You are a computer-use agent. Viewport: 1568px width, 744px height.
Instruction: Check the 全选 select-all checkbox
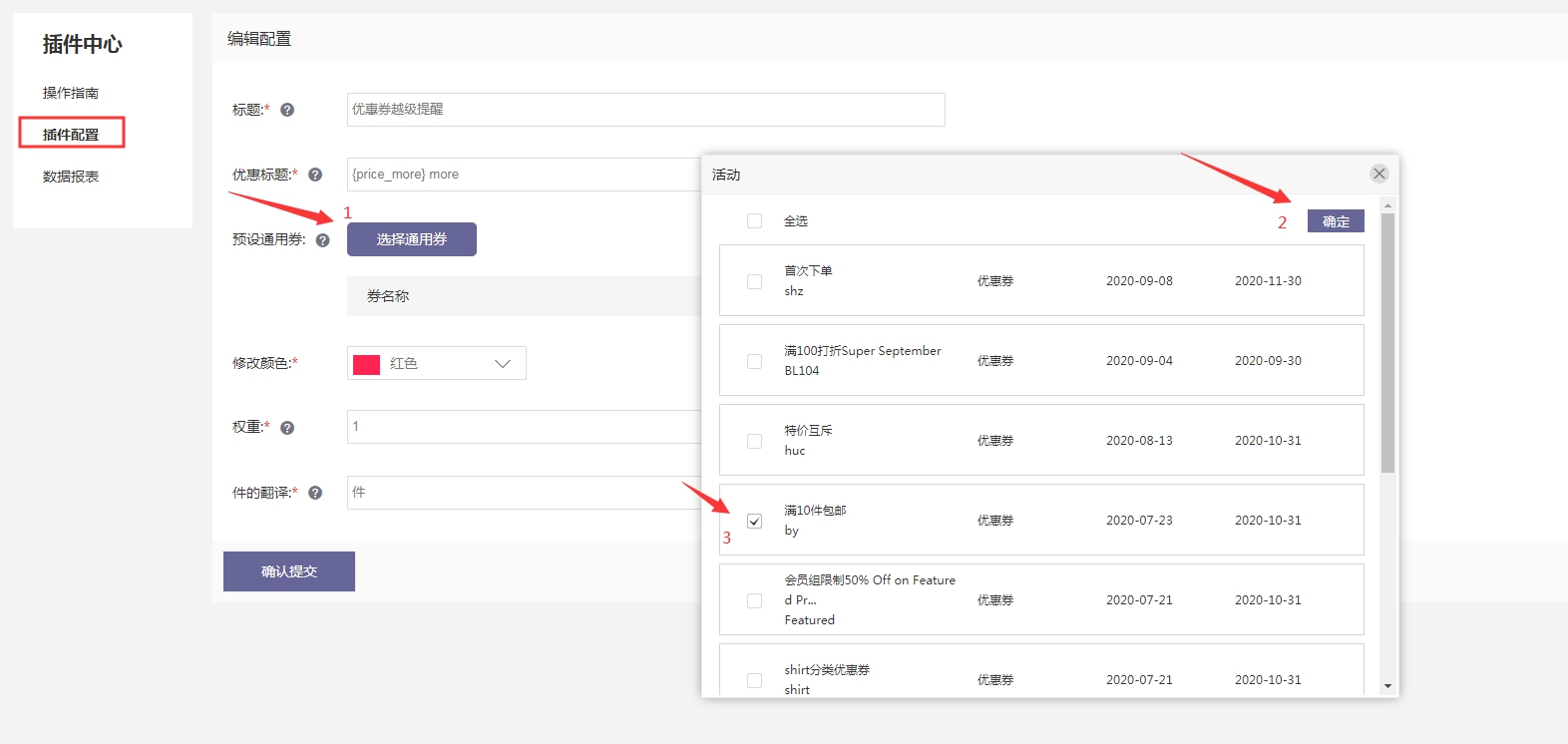point(754,221)
